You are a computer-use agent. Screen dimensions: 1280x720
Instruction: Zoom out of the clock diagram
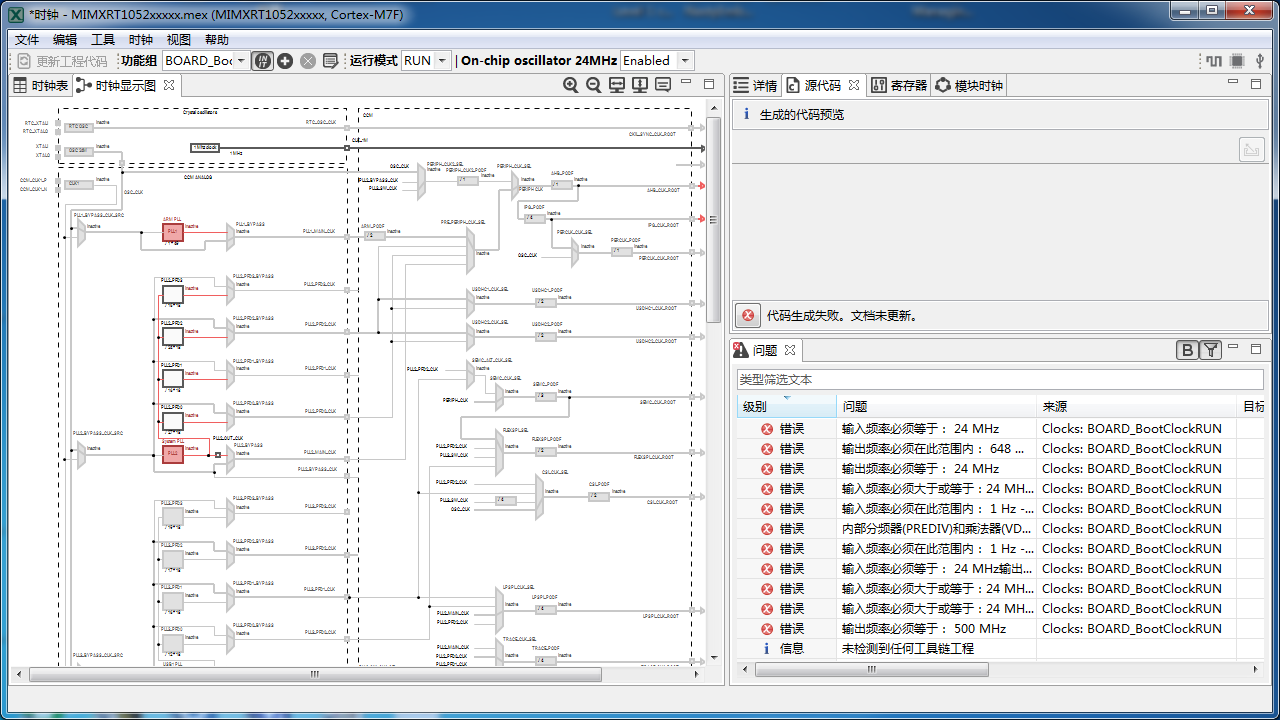pyautogui.click(x=594, y=86)
